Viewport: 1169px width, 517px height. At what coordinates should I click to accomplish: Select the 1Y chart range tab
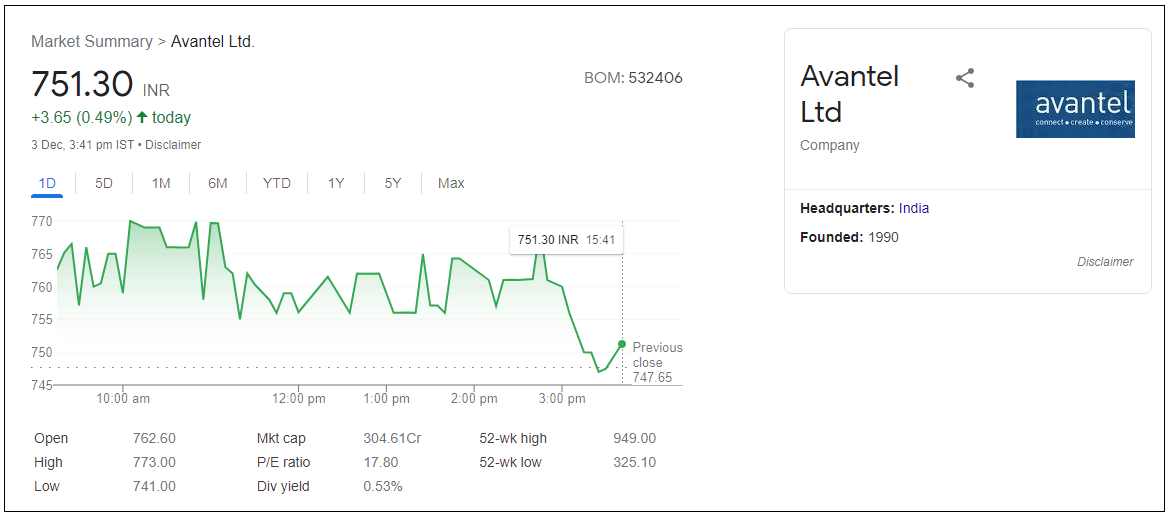(x=336, y=184)
